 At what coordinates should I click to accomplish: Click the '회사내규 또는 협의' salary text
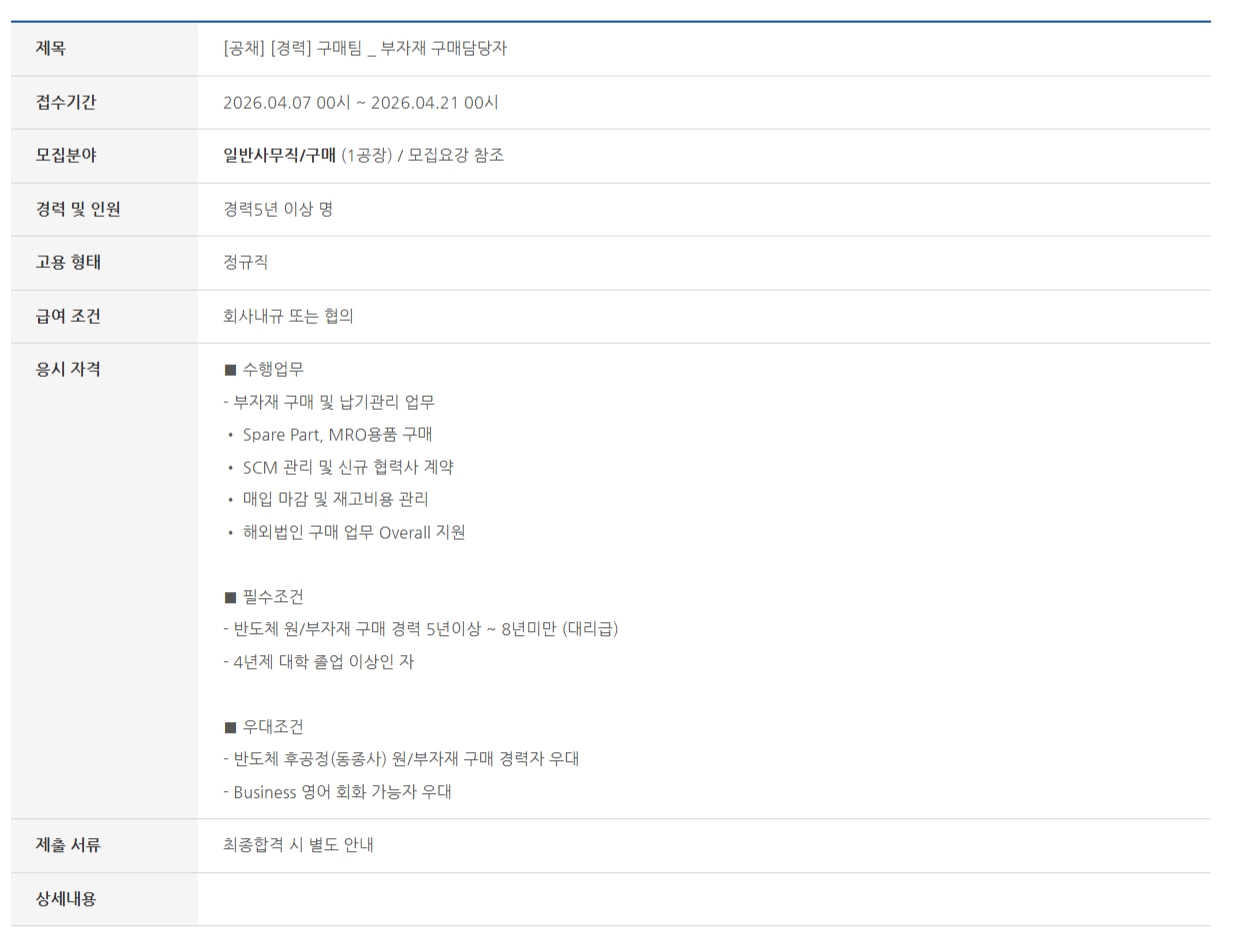[289, 316]
